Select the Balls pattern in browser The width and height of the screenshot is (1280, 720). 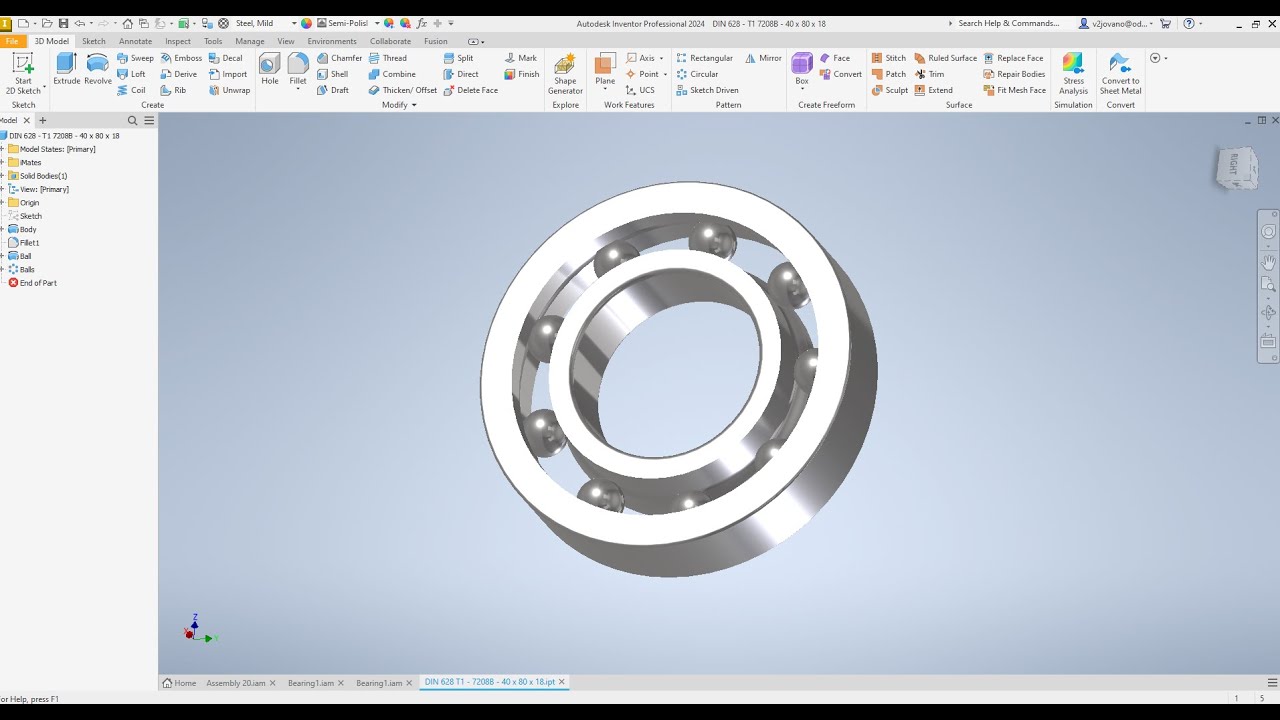pyautogui.click(x=22, y=270)
